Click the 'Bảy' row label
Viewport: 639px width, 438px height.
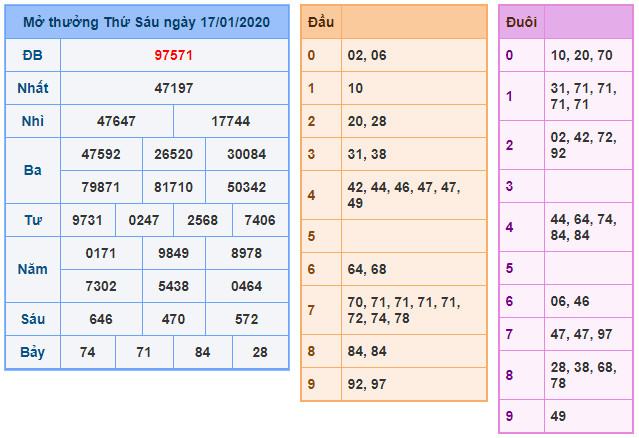[33, 352]
